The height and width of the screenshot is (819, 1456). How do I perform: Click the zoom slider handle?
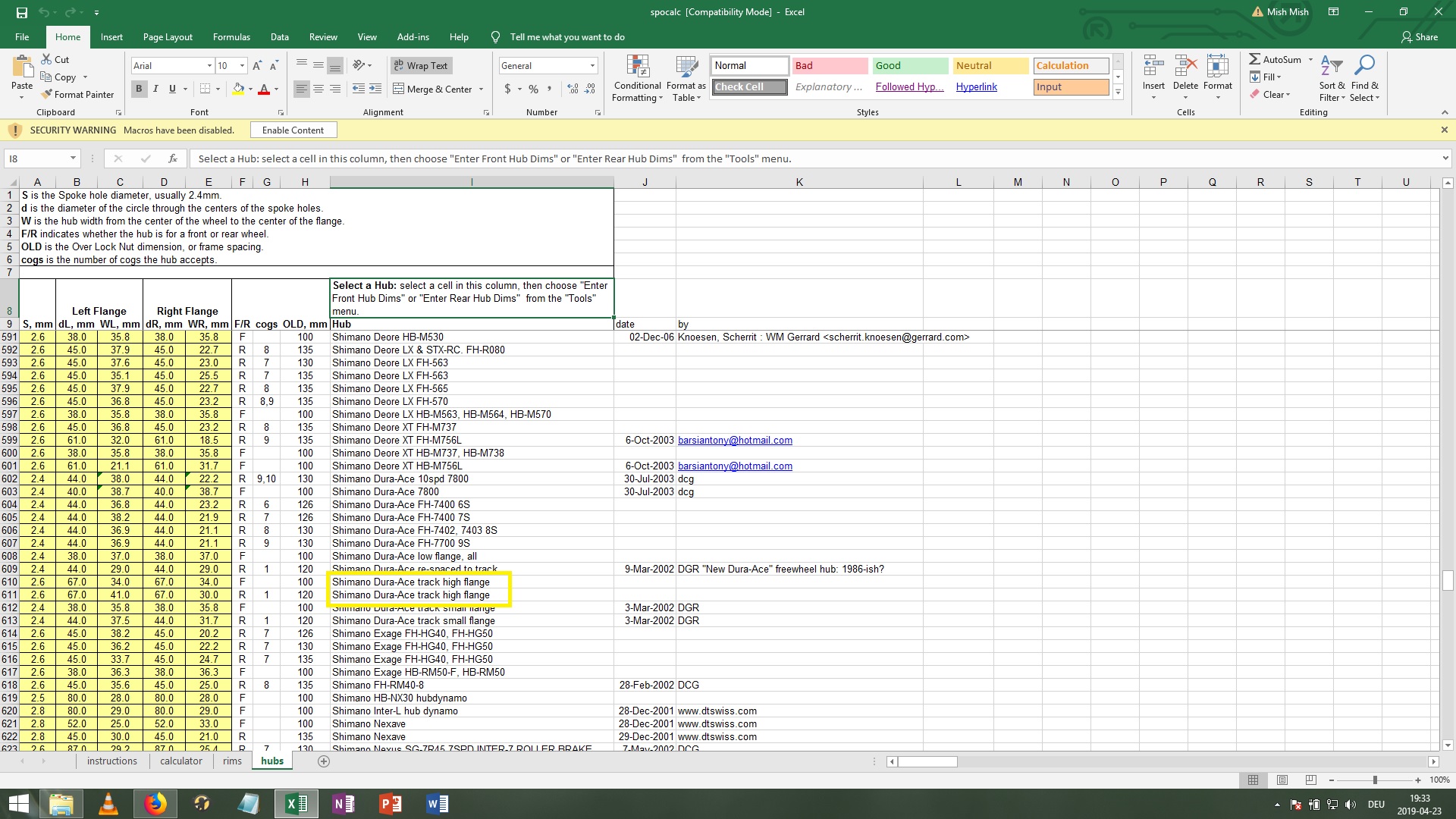point(1375,780)
